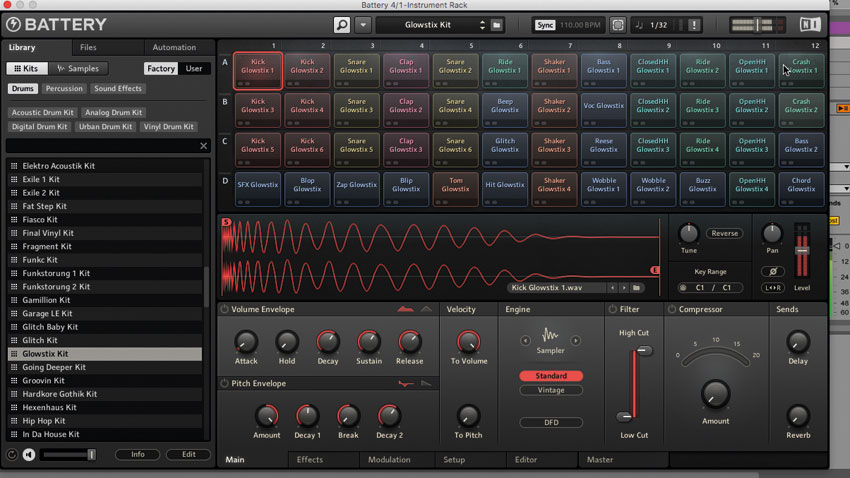The height and width of the screenshot is (478, 850).
Task: Toggle the Sync tempo button
Action: [x=545, y=25]
